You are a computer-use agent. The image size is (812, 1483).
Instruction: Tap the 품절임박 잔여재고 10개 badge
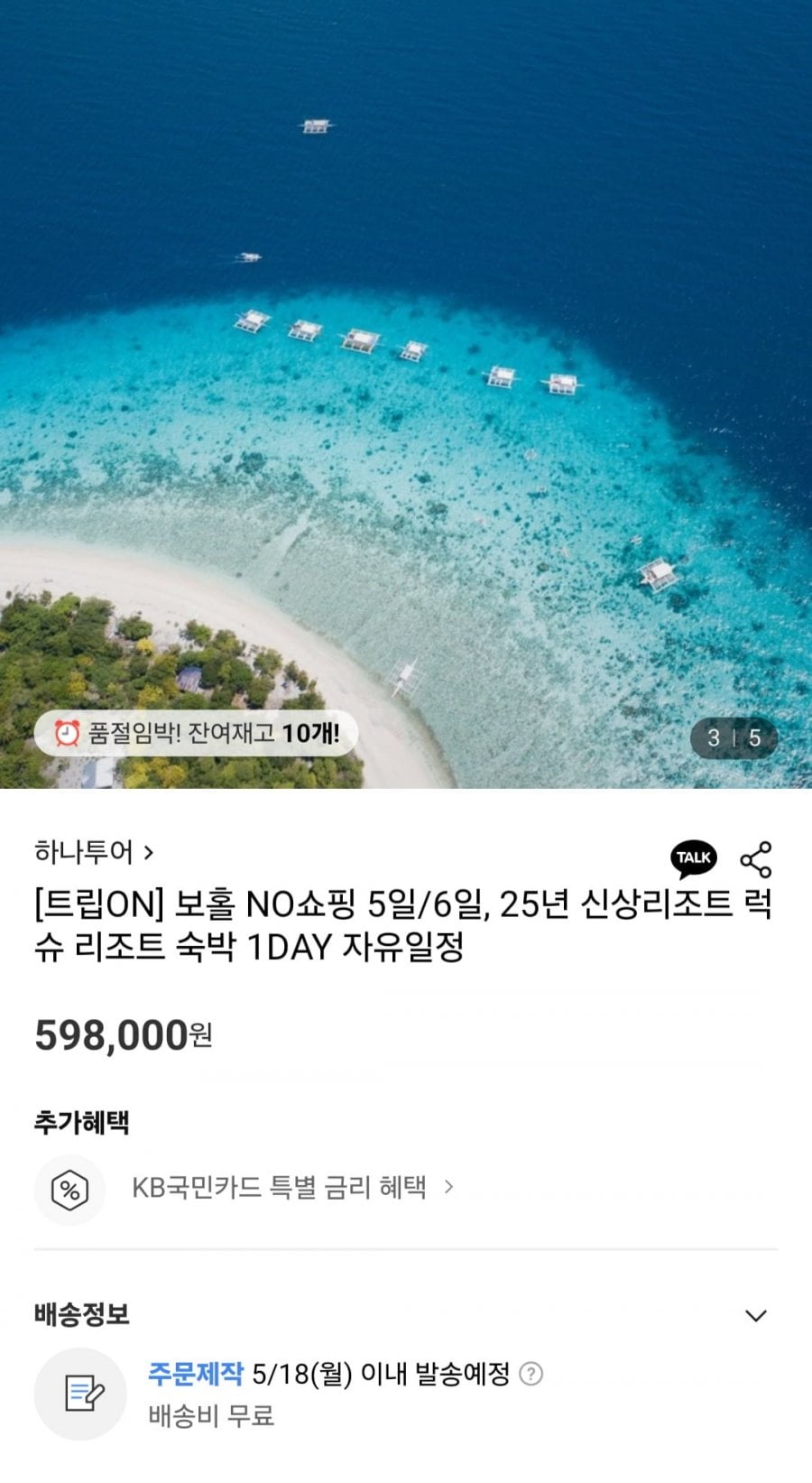pyautogui.click(x=197, y=733)
